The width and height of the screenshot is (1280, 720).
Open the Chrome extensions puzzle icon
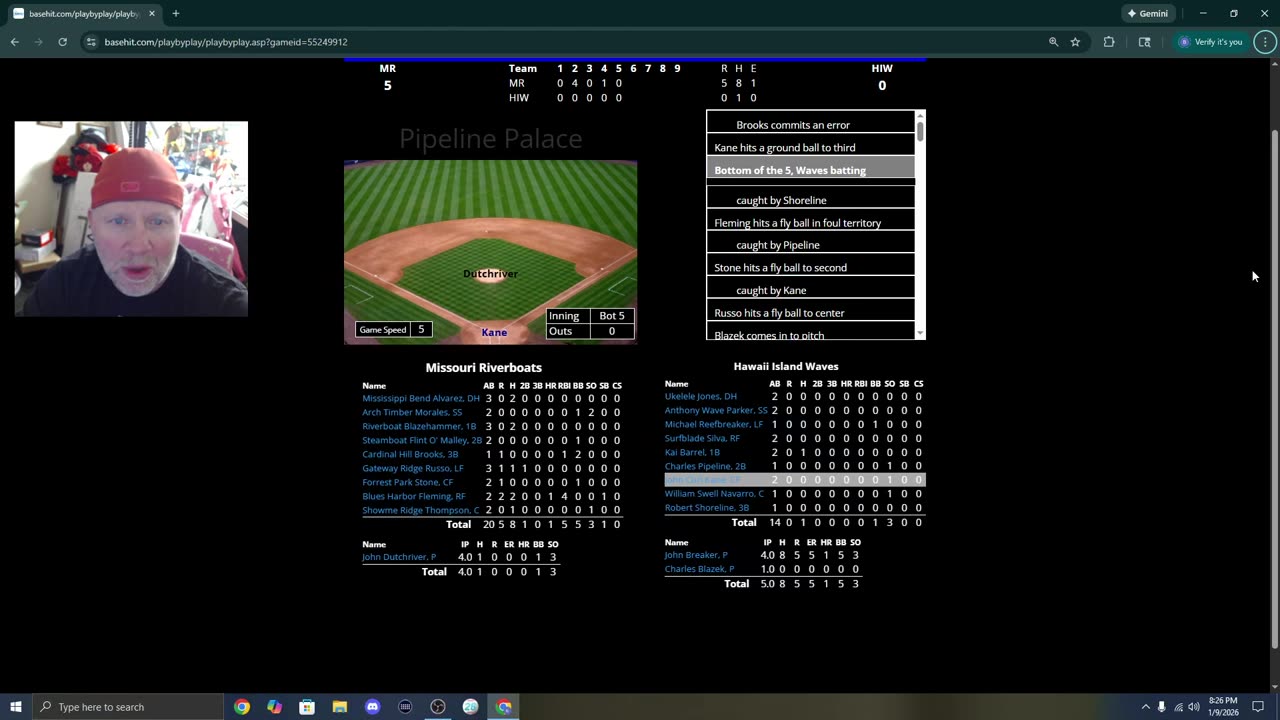click(x=1109, y=42)
